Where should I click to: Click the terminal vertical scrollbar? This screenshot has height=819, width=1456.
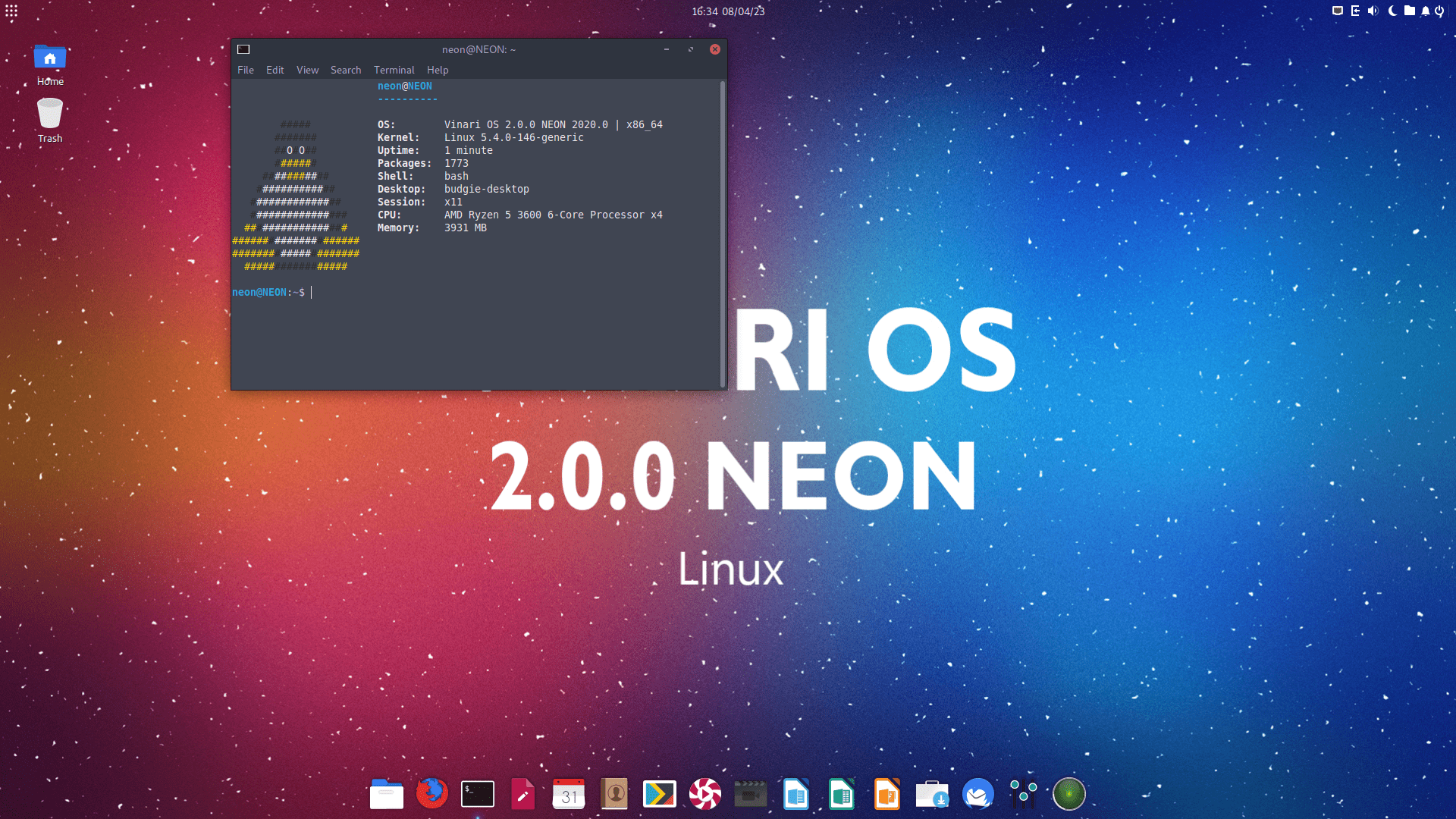pos(723,234)
